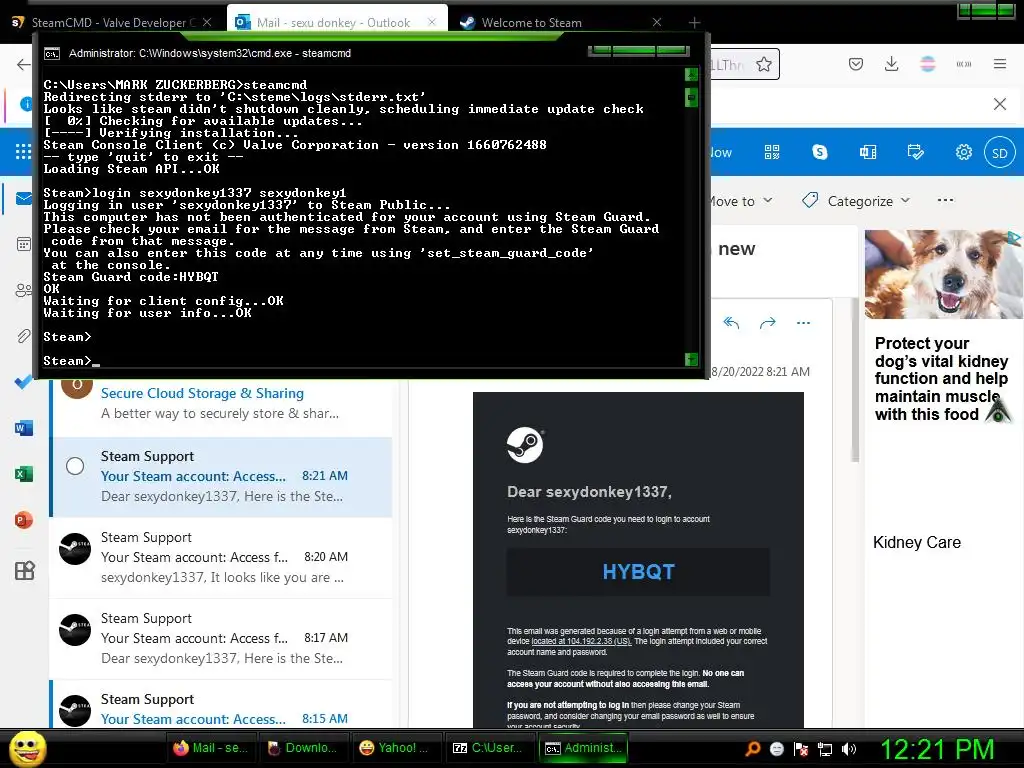Screen dimensions: 1024x768
Task: Open Skype from Outlook header
Action: (820, 152)
